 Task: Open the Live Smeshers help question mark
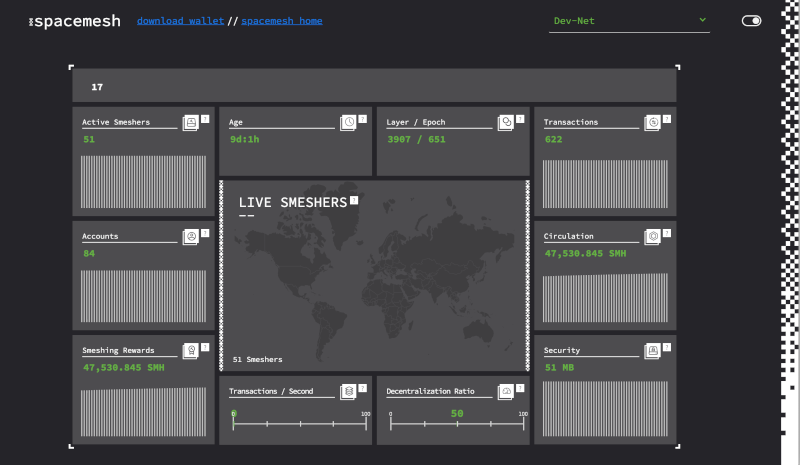point(354,201)
